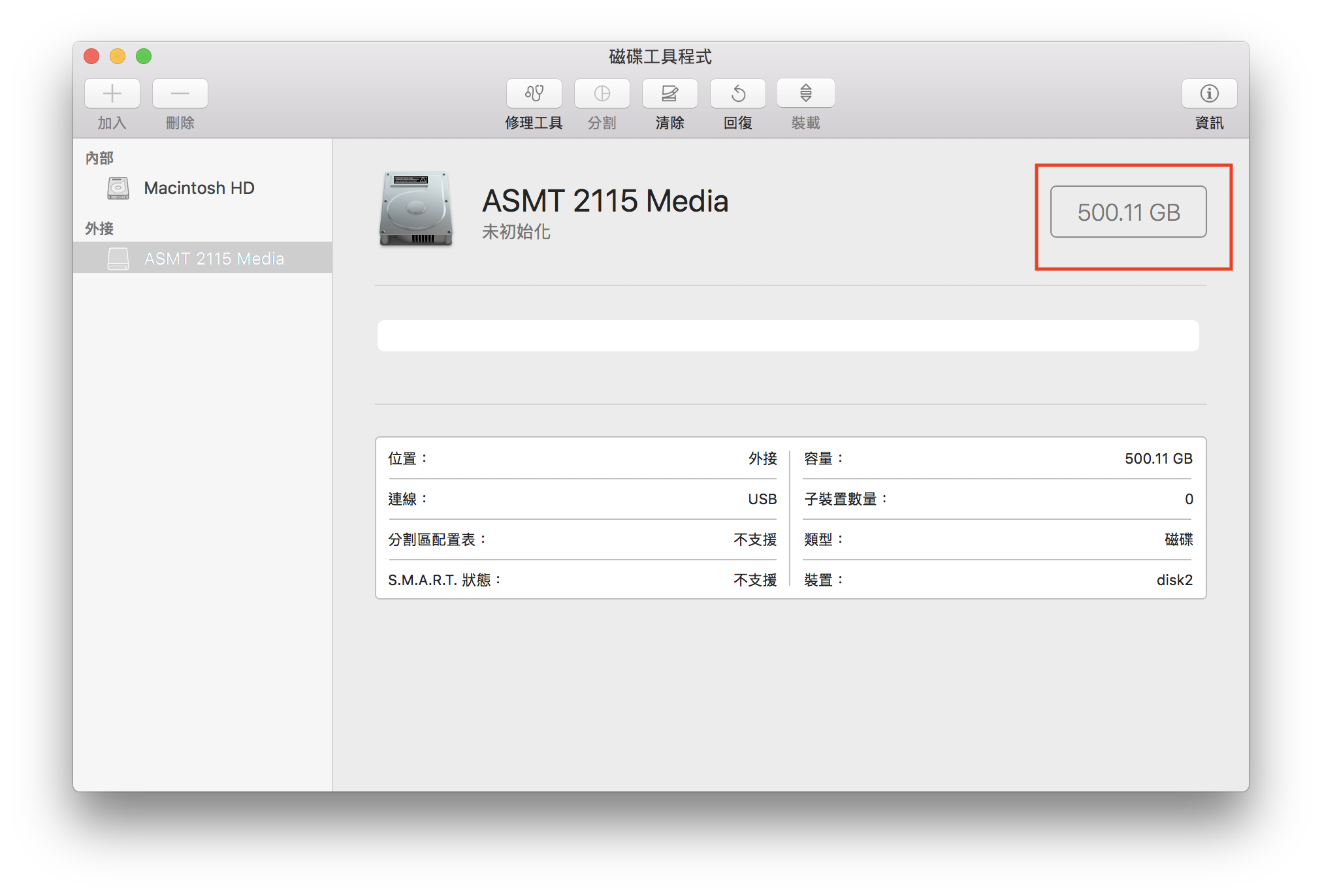The image size is (1322, 896).
Task: Click the 內部 section header
Action: 99,158
